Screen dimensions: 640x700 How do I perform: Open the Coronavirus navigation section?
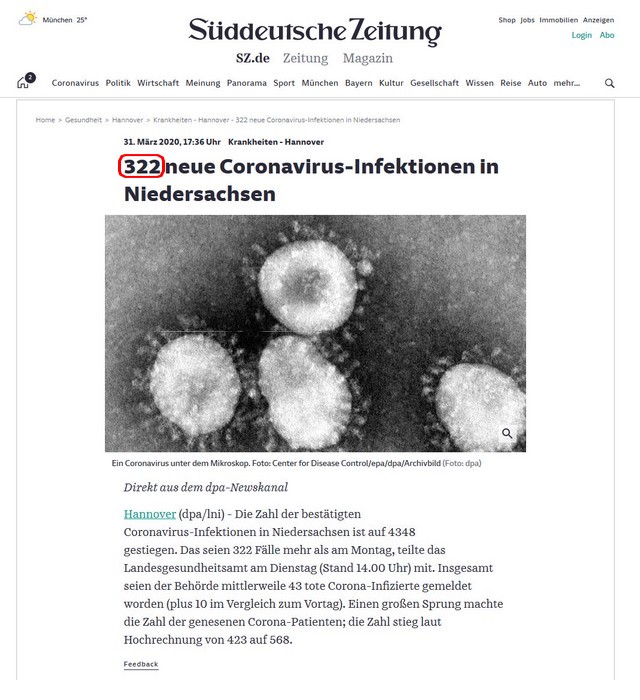pyautogui.click(x=75, y=83)
